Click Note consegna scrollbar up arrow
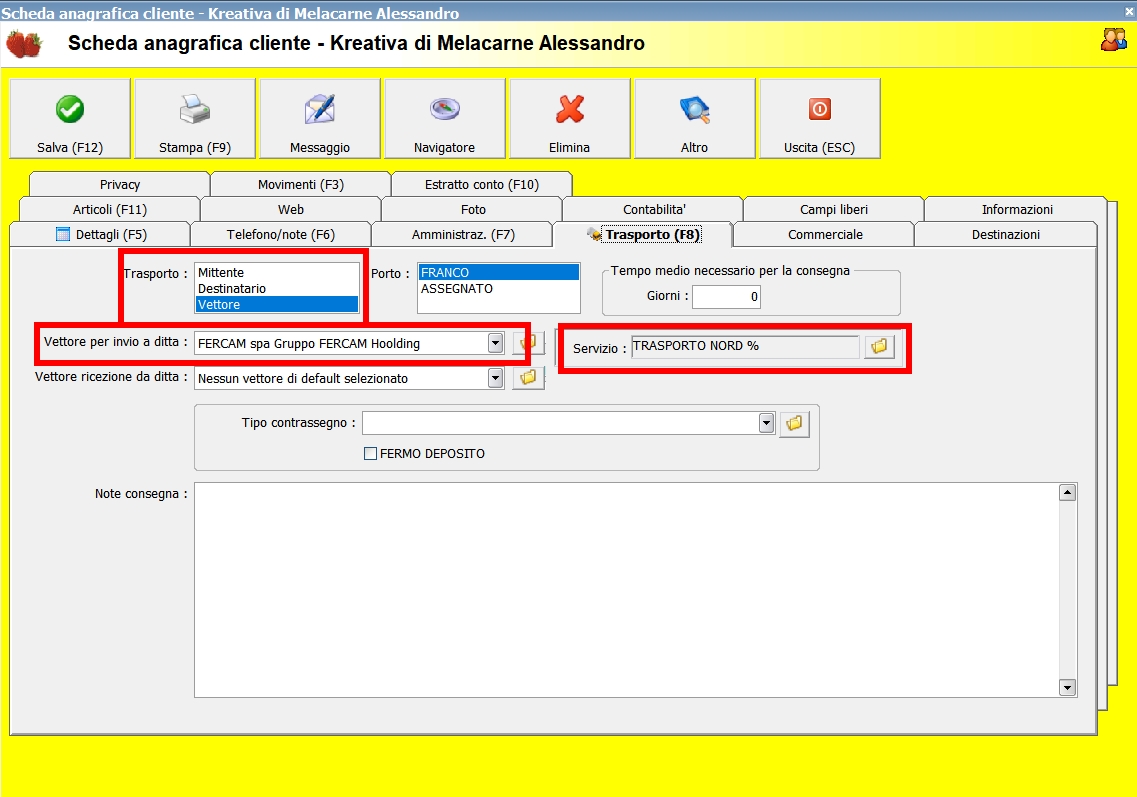1137x797 pixels. click(x=1067, y=492)
